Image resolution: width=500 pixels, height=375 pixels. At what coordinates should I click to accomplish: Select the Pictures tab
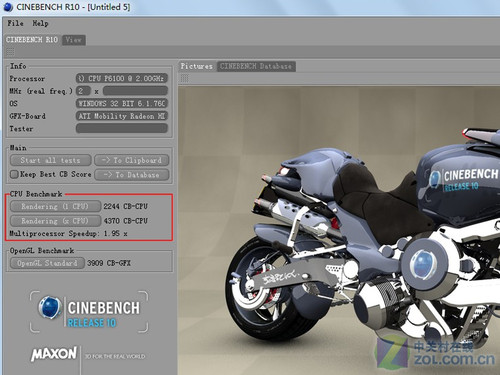point(197,66)
